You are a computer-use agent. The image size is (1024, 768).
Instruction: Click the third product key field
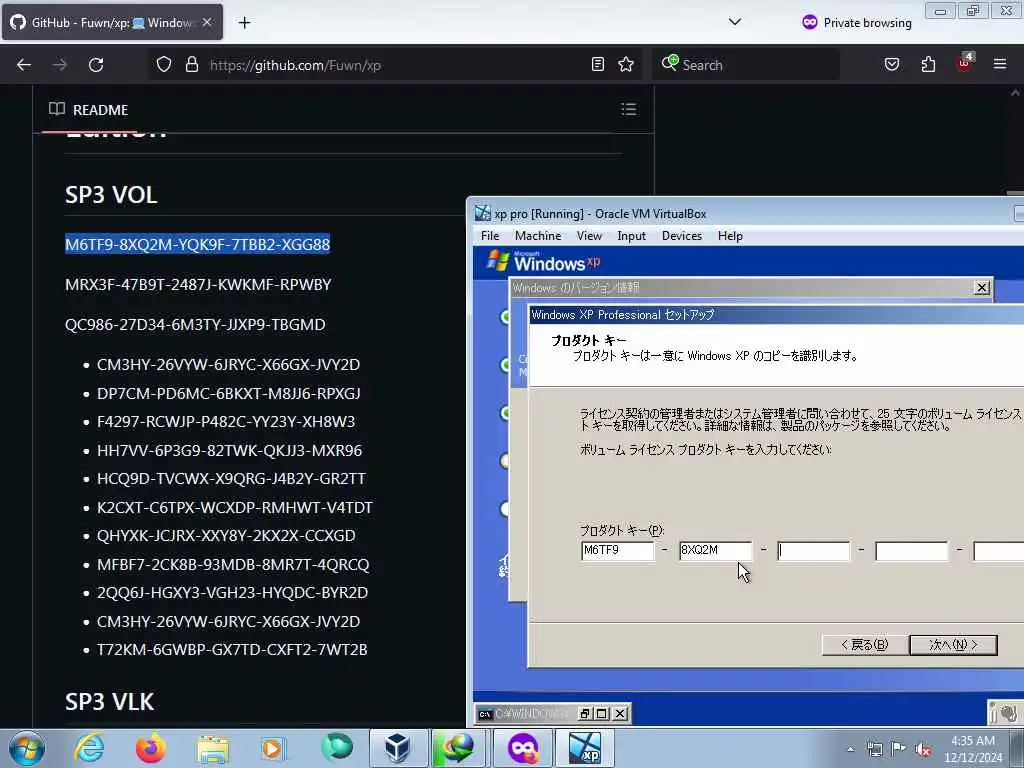click(x=814, y=551)
